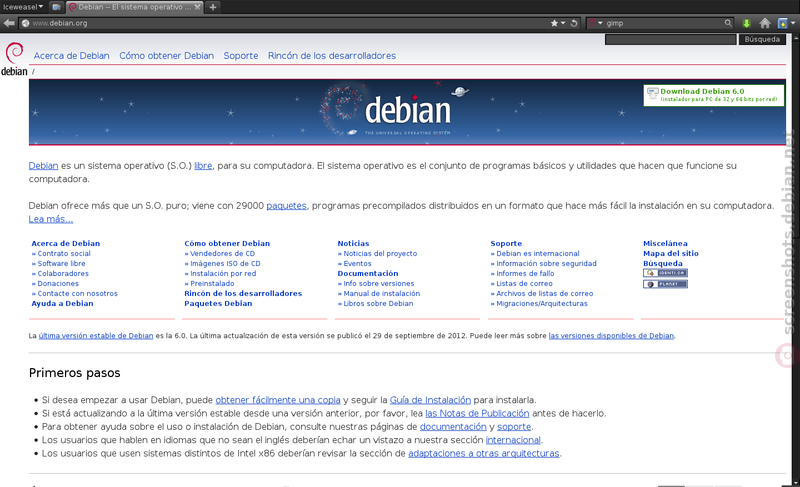The image size is (800, 487).
Task: Expand the search engine selector arrow
Action: [x=601, y=23]
